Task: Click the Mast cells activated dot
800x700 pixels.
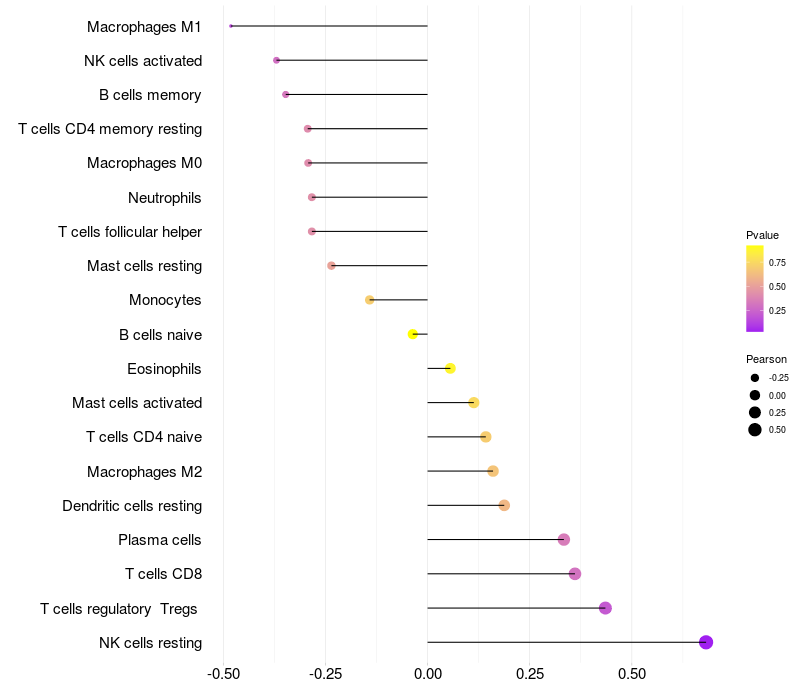Action: 473,403
